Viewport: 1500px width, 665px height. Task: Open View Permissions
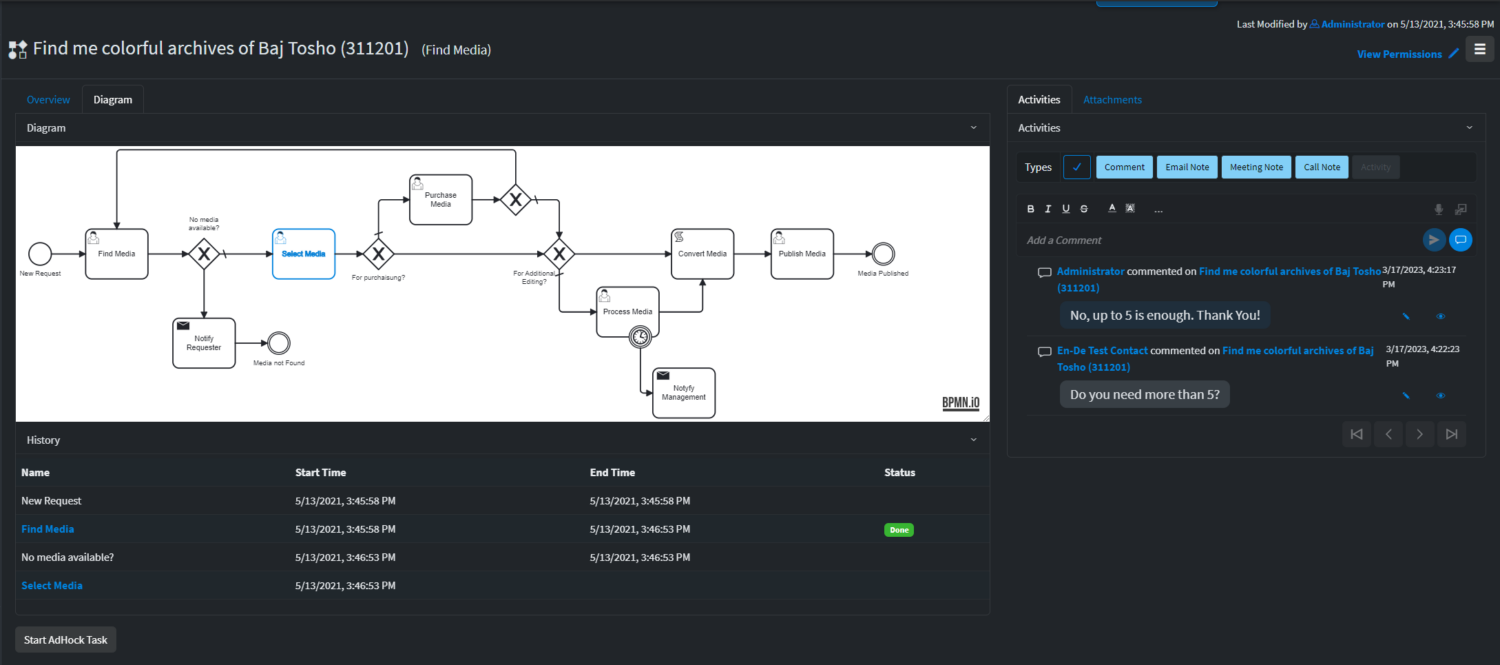coord(1400,53)
